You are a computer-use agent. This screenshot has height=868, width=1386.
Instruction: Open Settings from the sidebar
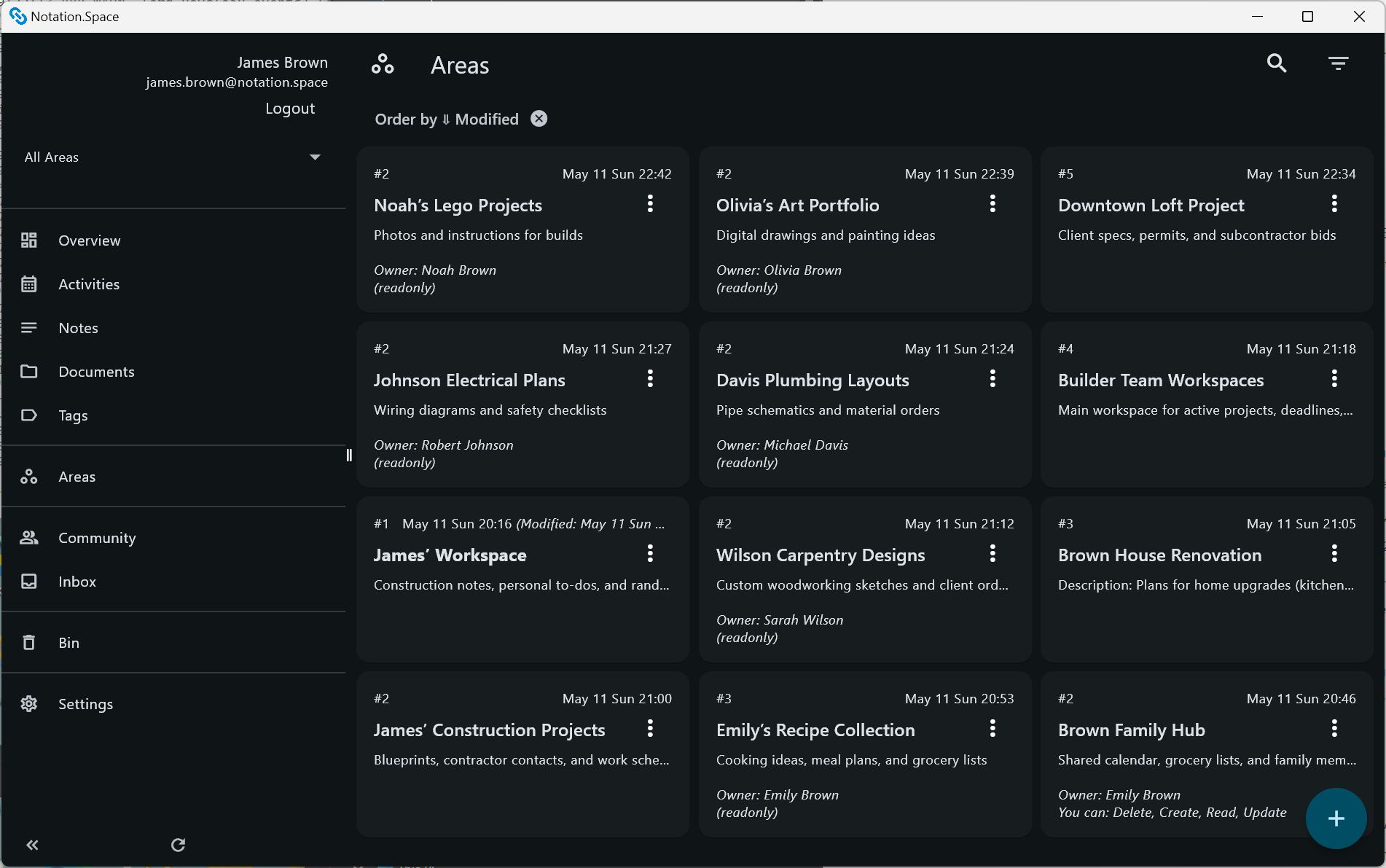tap(85, 704)
